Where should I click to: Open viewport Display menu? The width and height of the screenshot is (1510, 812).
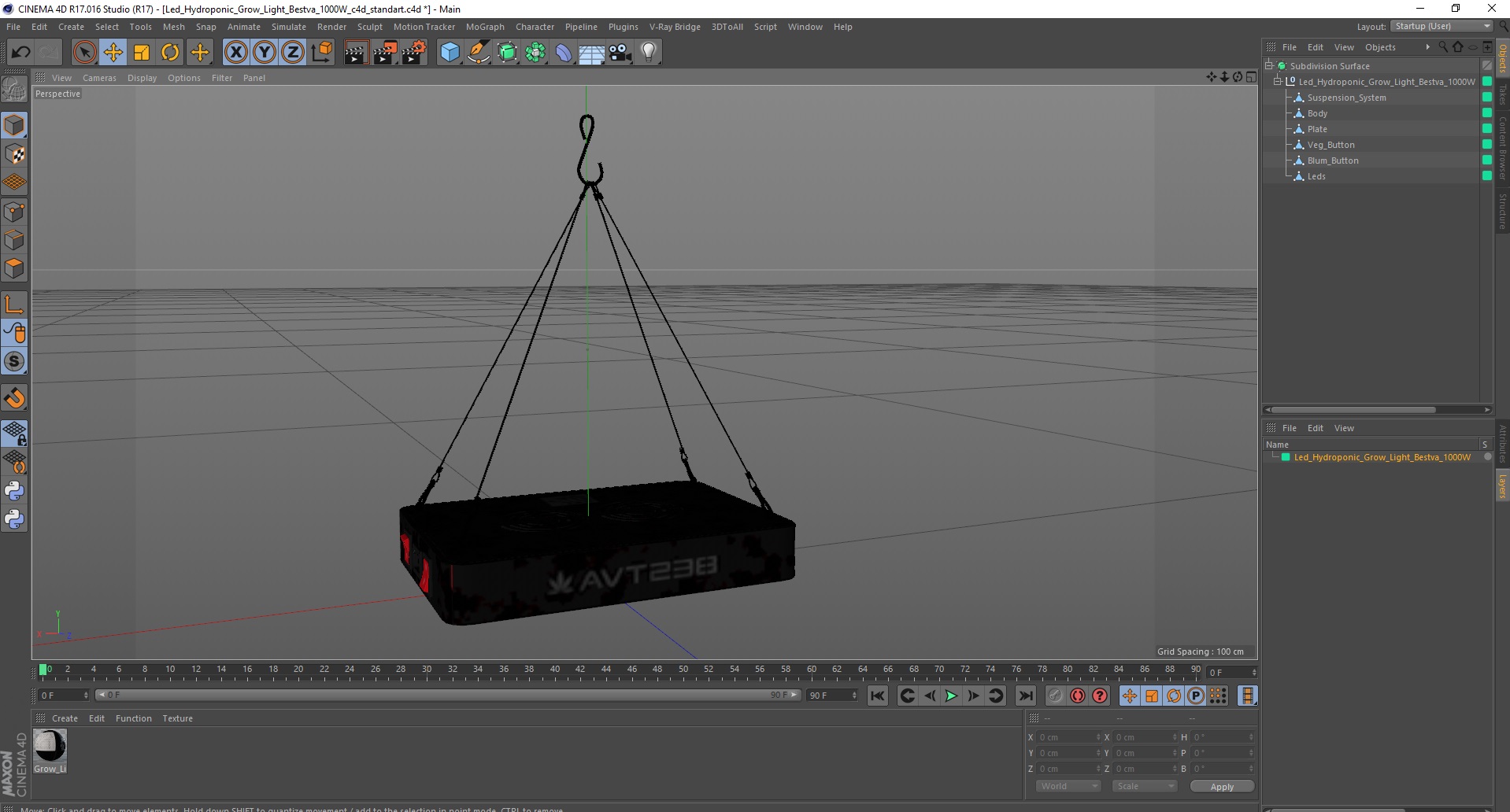click(142, 78)
